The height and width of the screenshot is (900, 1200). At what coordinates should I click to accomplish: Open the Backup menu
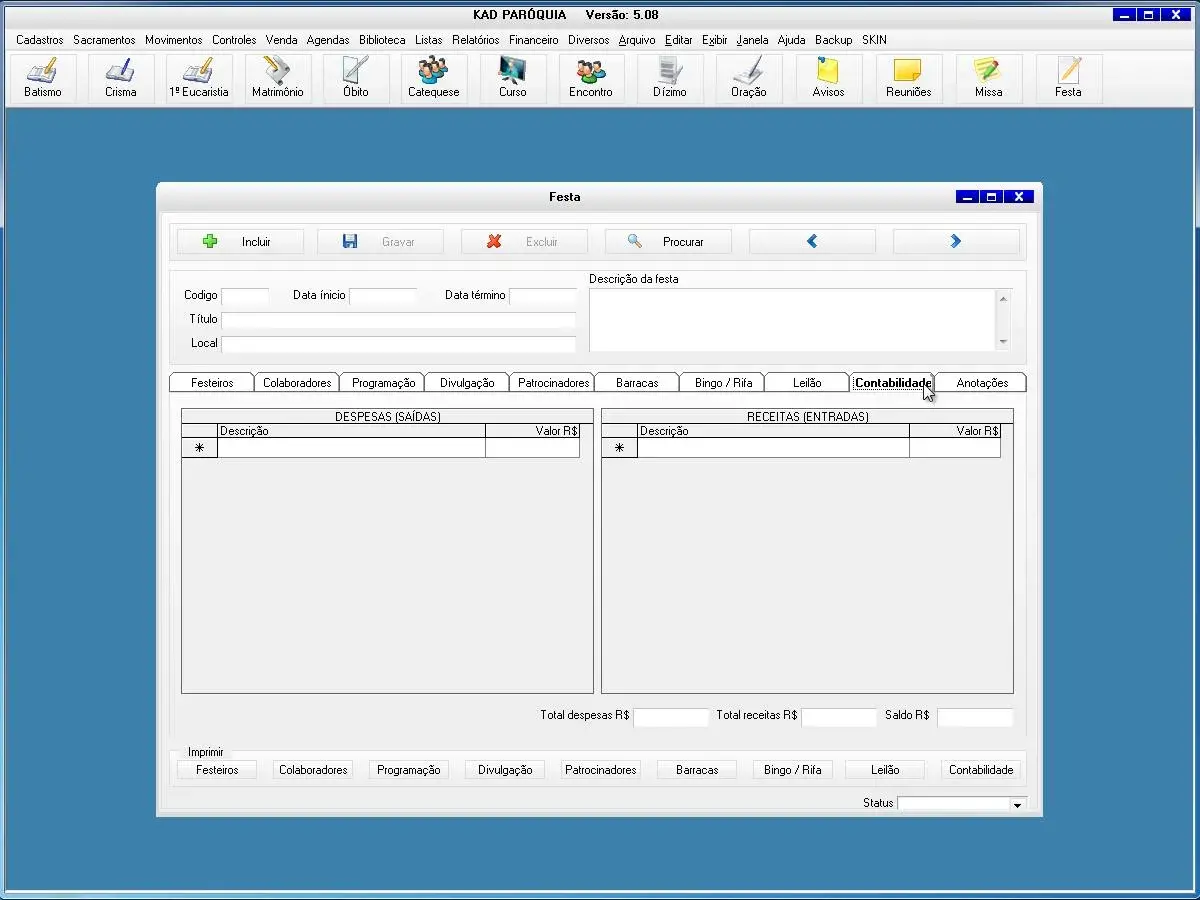click(834, 40)
